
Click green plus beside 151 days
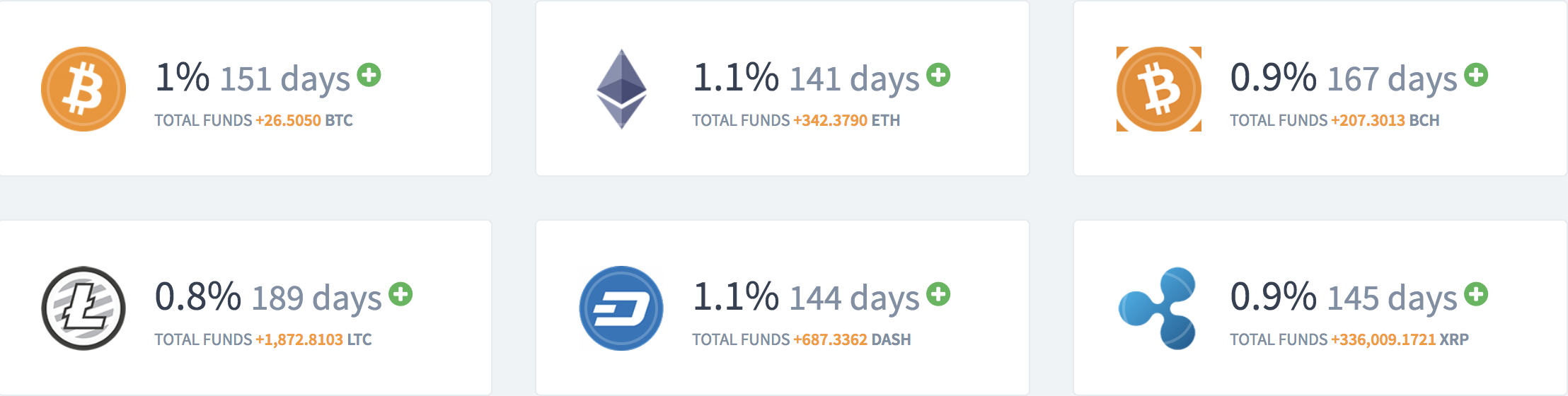point(369,75)
